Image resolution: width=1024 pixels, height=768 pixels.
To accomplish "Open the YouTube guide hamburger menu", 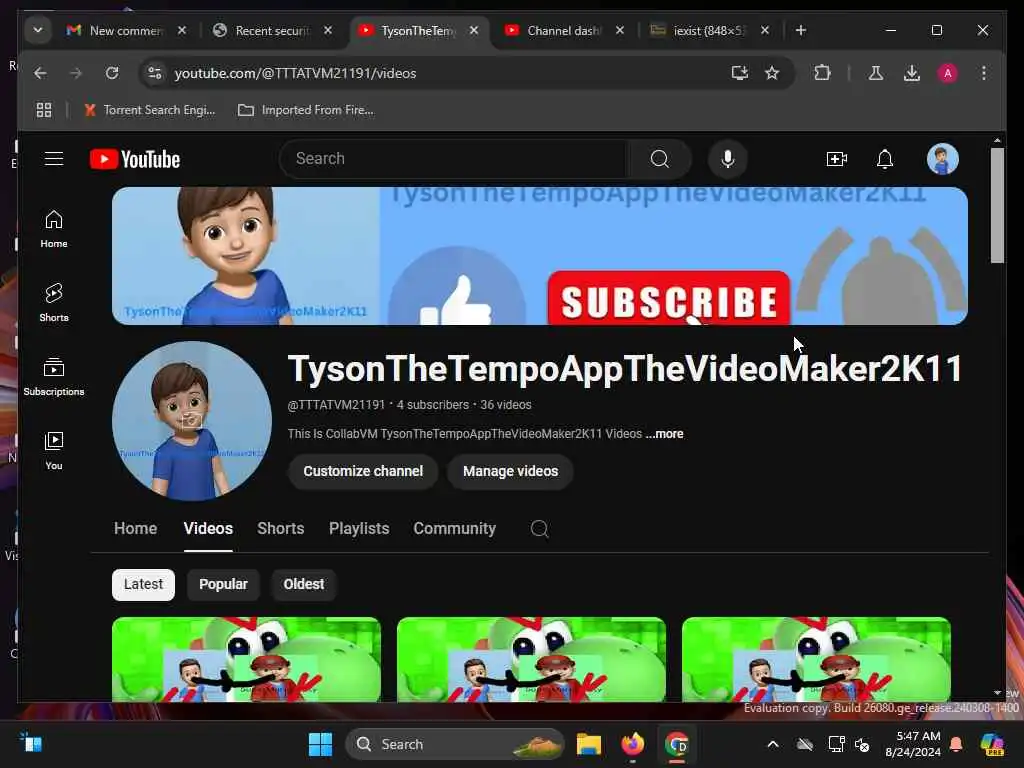I will coord(54,159).
